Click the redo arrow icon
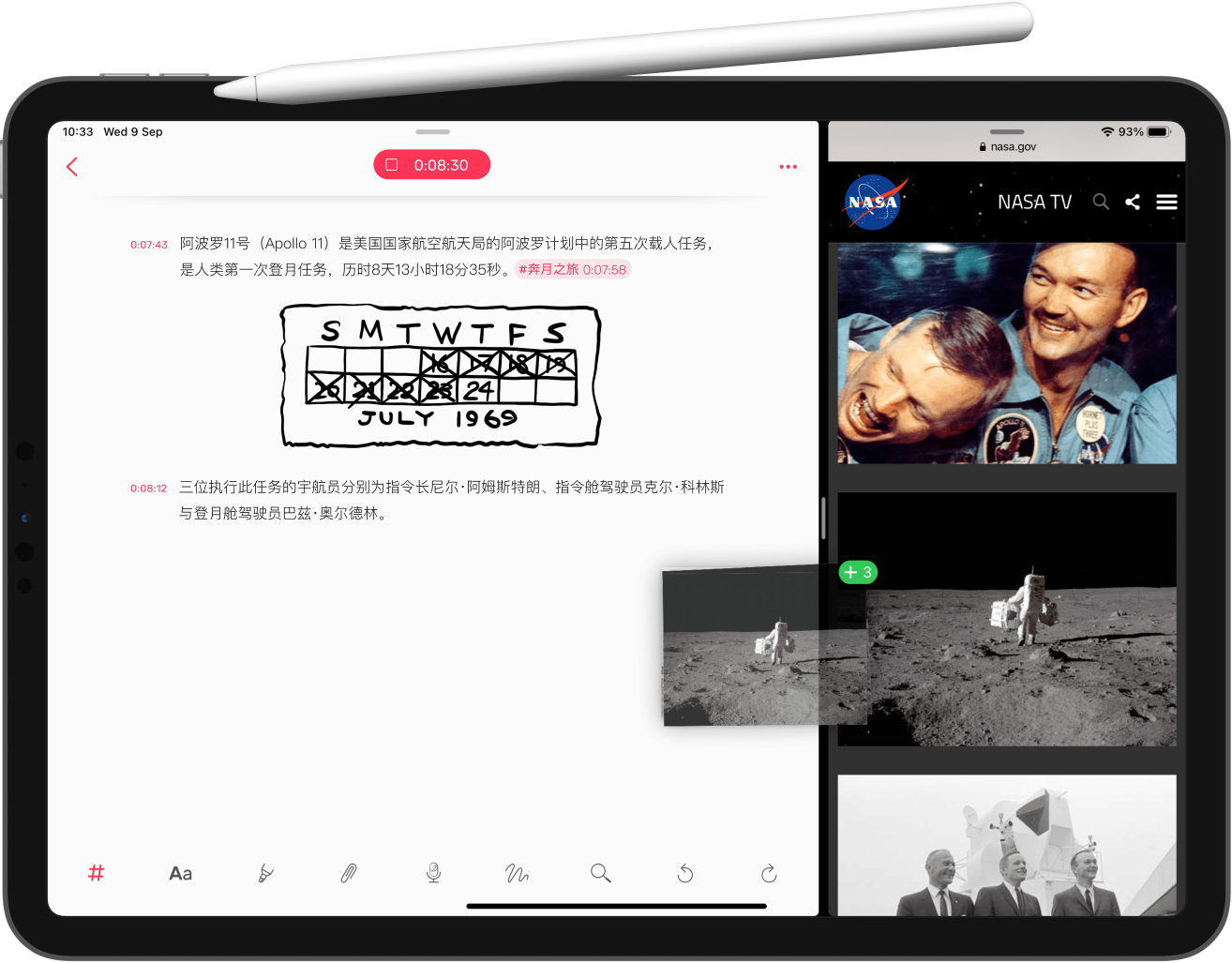Screen dimensions: 1232x963 (x=769, y=873)
